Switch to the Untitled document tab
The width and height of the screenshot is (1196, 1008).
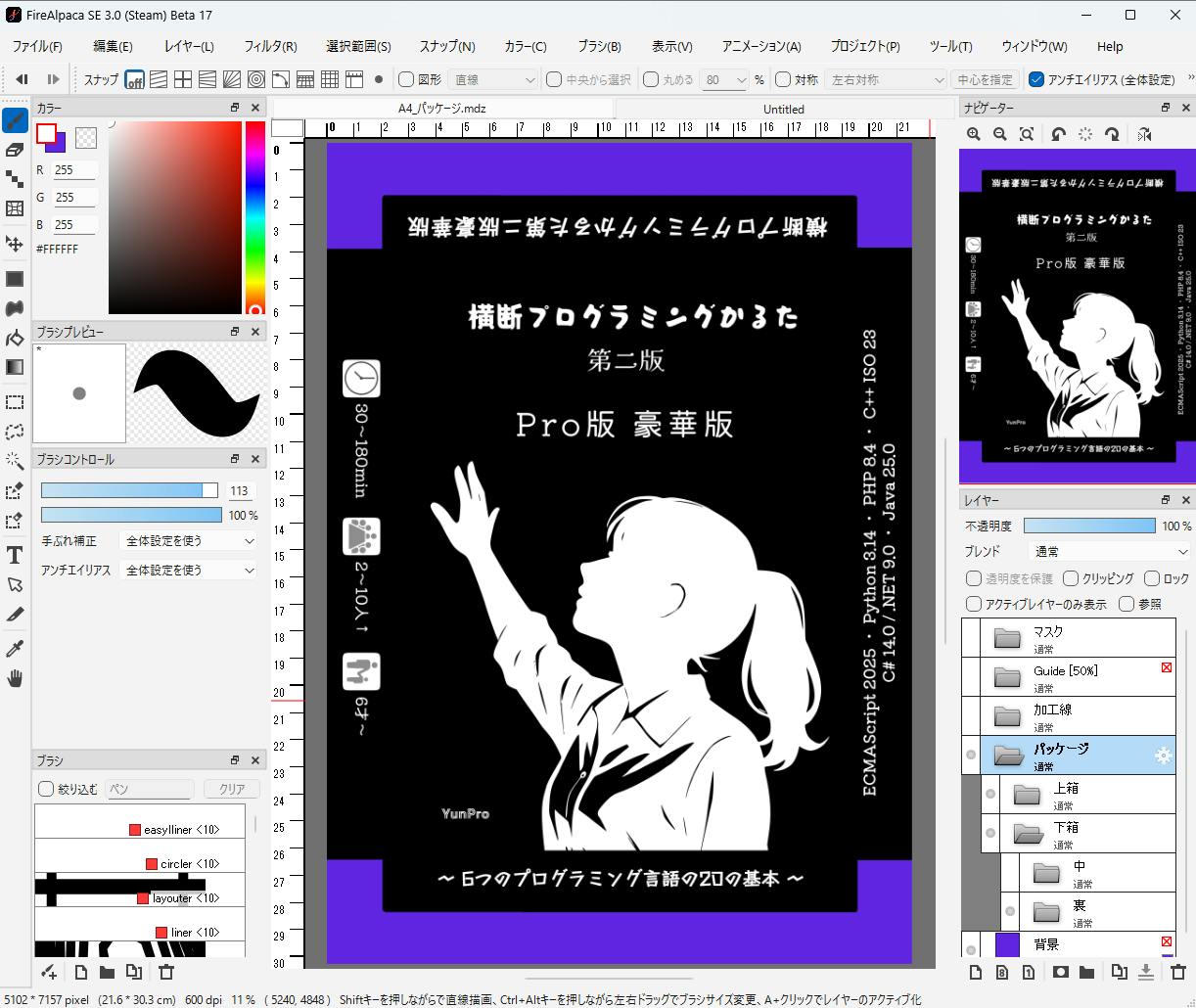pos(783,109)
